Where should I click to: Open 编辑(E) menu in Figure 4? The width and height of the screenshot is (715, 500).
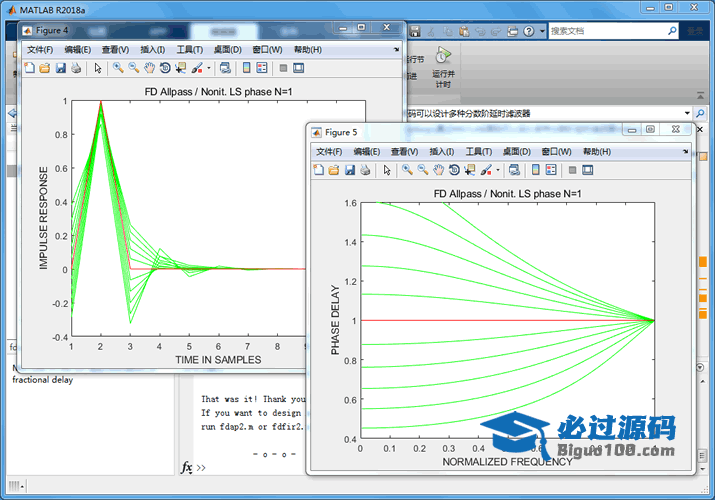78,50
